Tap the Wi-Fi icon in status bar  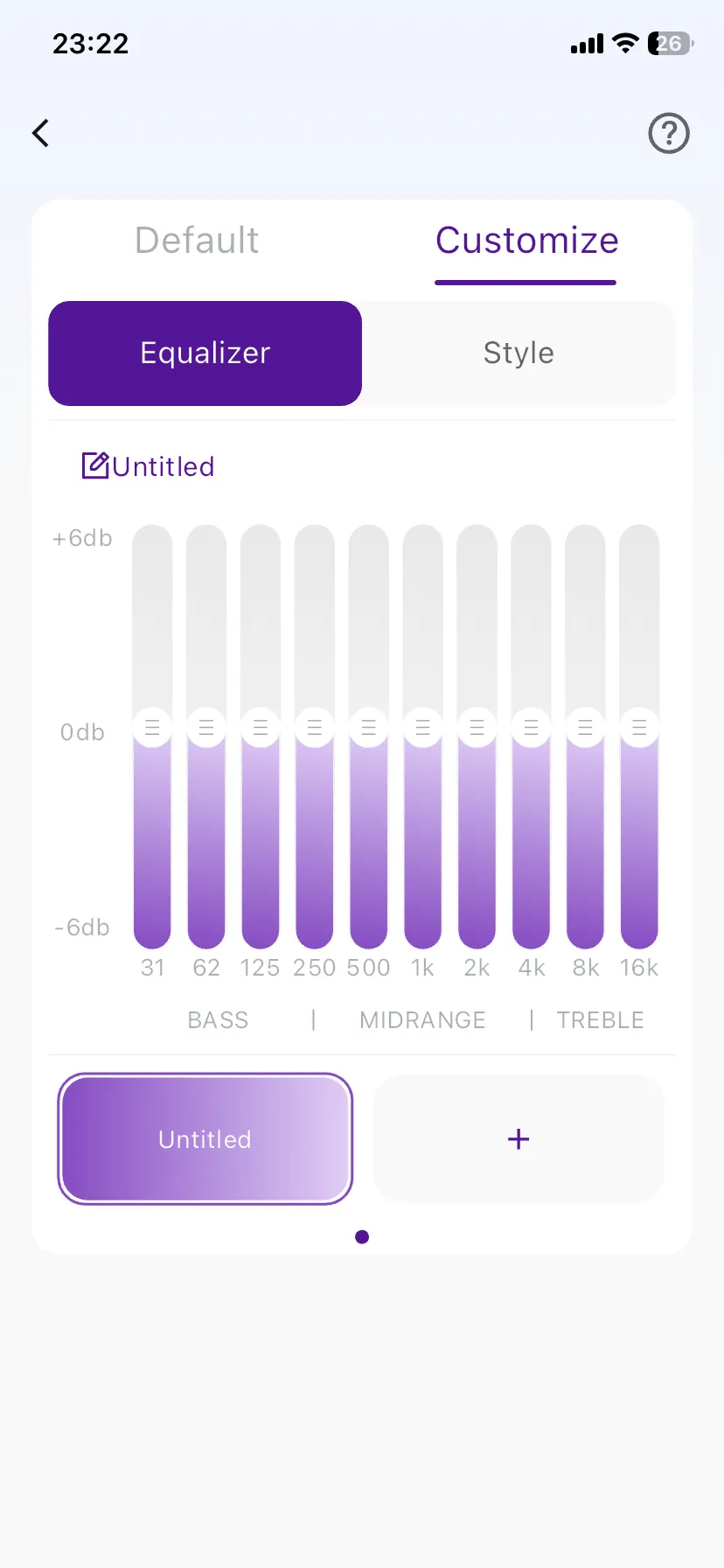(x=625, y=43)
